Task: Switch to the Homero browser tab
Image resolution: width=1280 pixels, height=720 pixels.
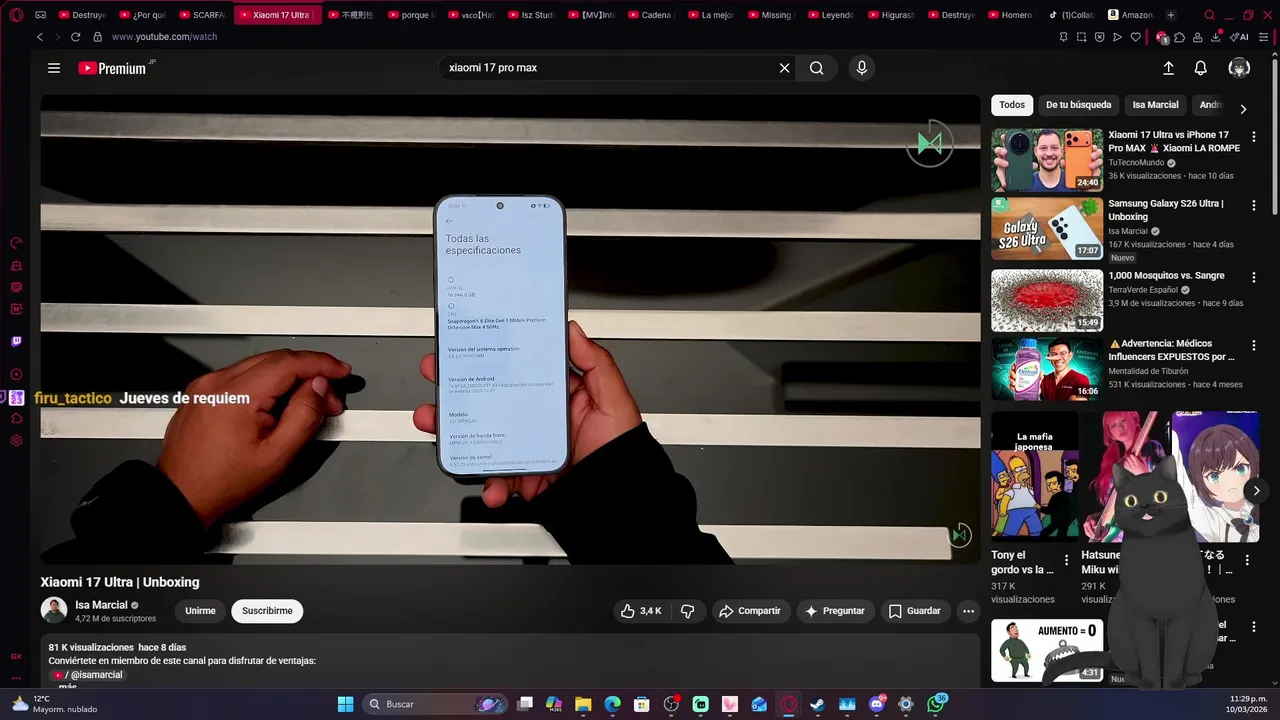Action: (x=1010, y=15)
